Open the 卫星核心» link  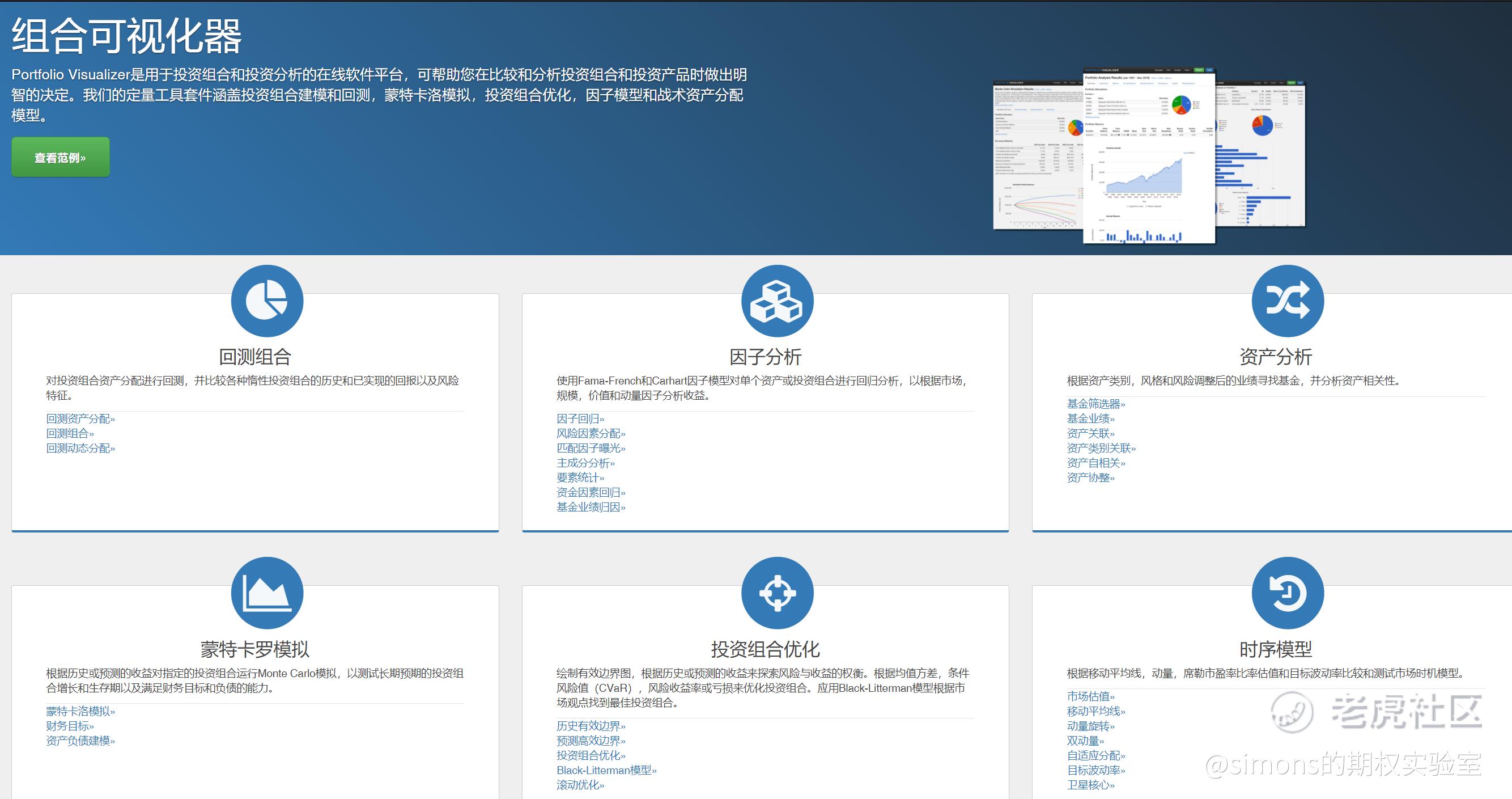1090,785
